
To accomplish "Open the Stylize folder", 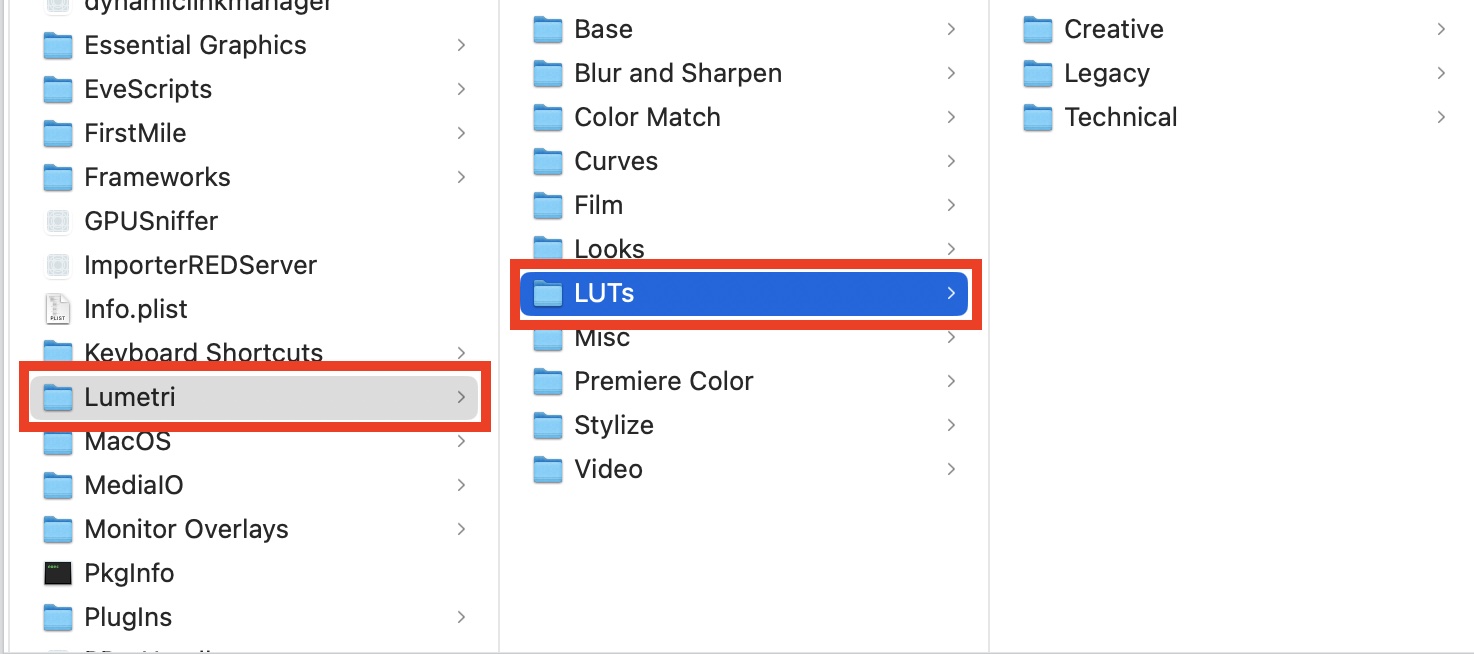I will [613, 425].
